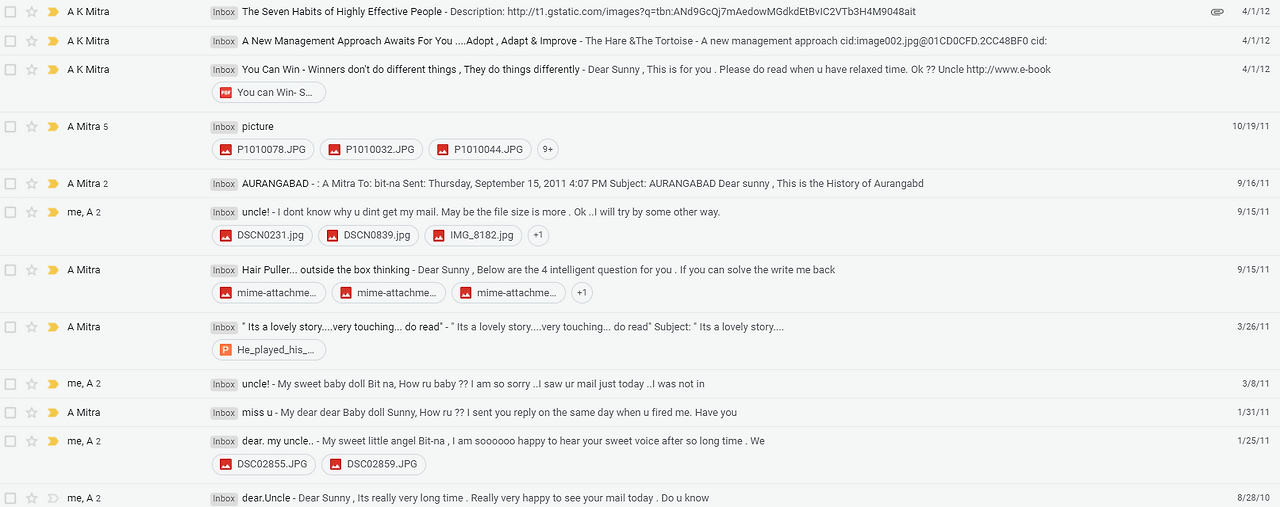The image size is (1280, 507).
Task: Toggle importance marker on 'AURANGABAD' email
Action: point(53,184)
